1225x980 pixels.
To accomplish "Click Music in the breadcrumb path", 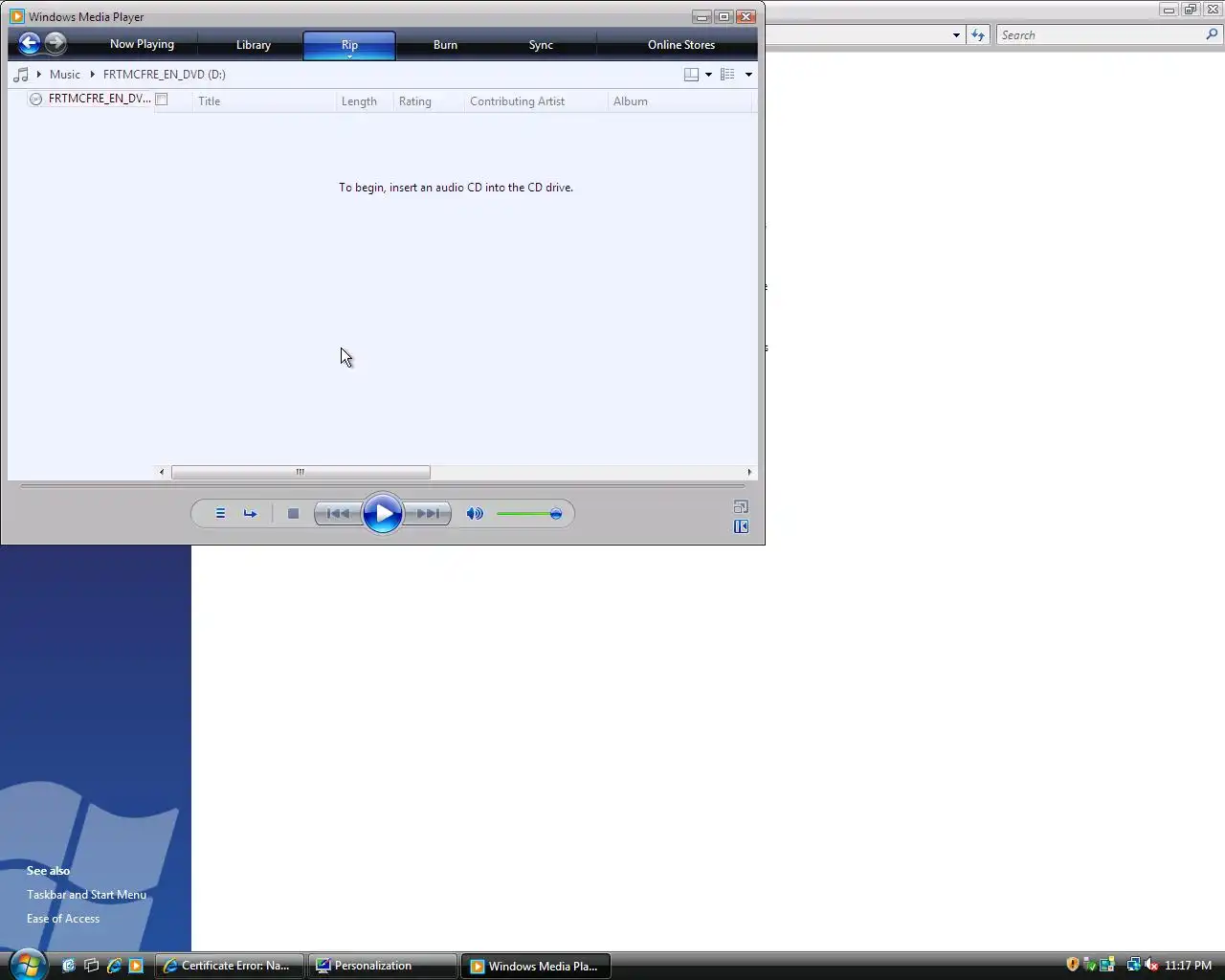I will tap(65, 75).
